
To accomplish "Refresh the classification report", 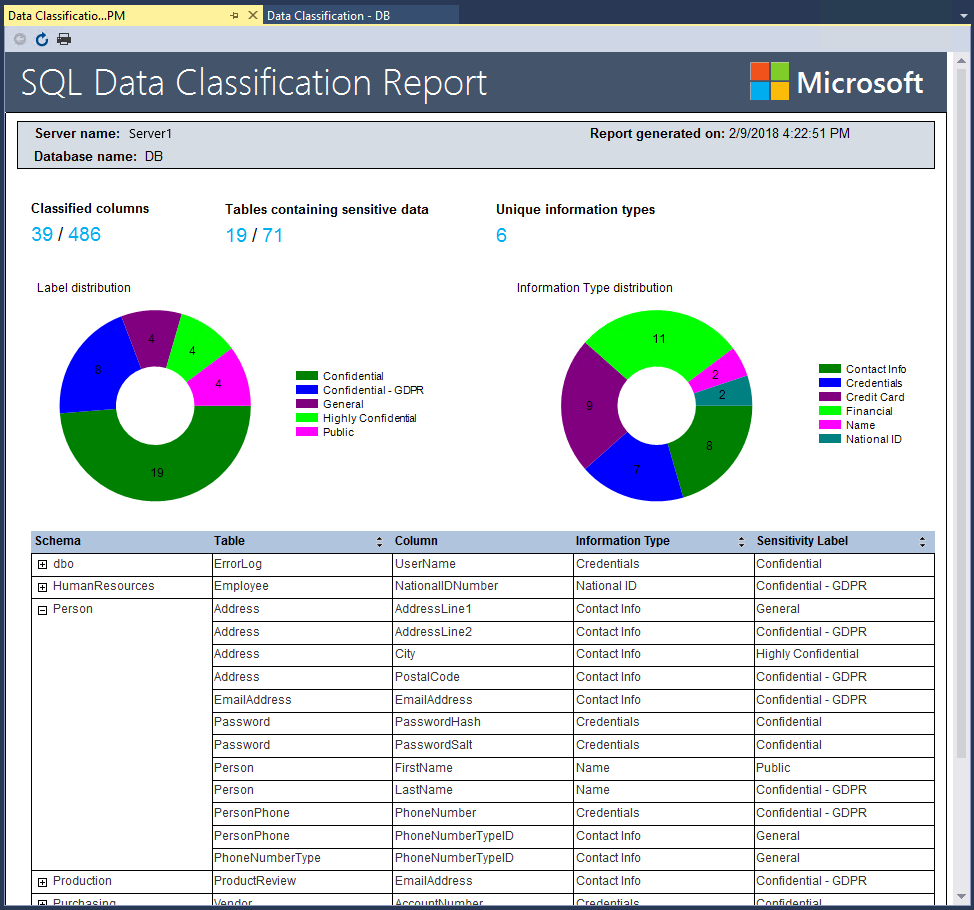I will (41, 39).
